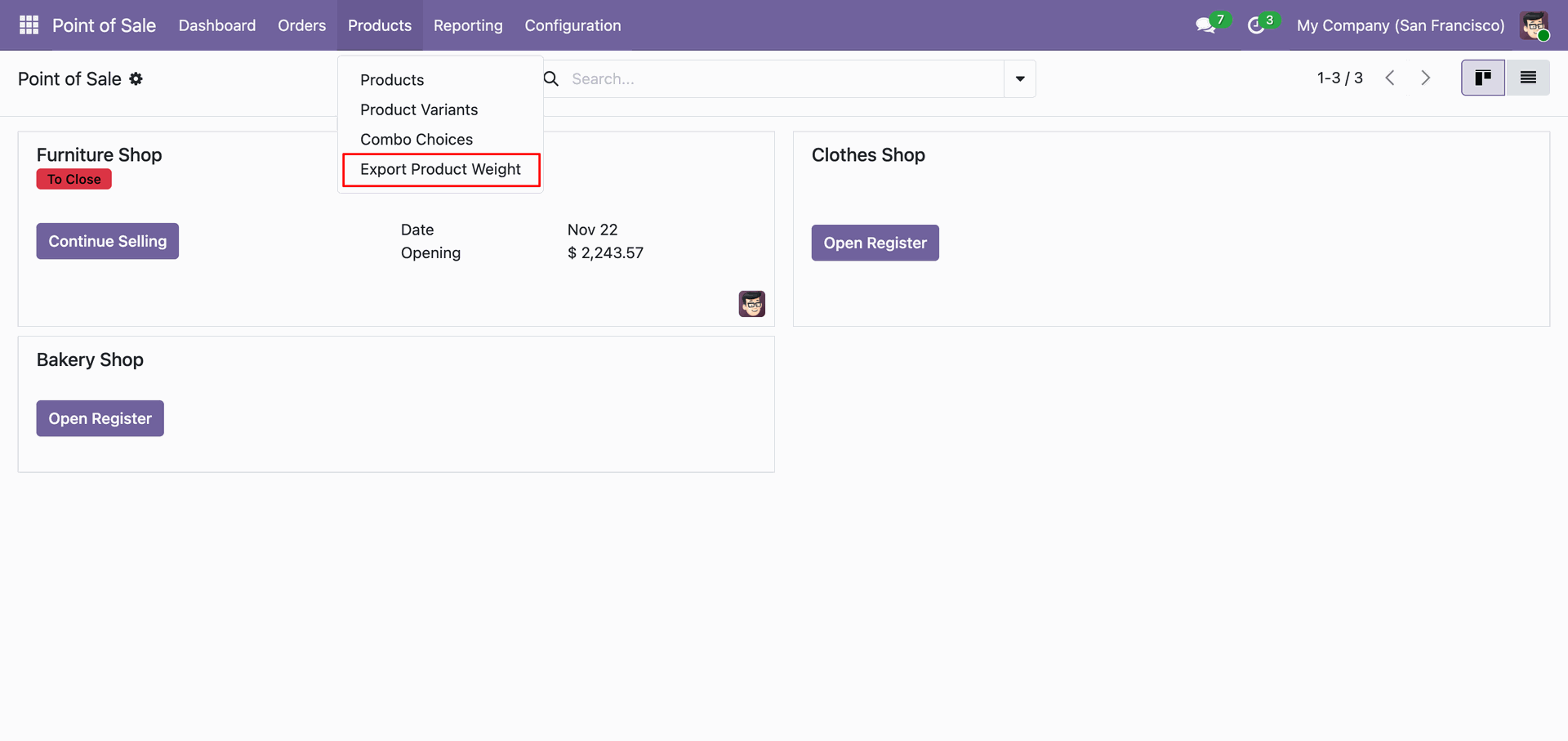The image size is (1568, 741).
Task: Switch to Kanban view
Action: 1482,78
